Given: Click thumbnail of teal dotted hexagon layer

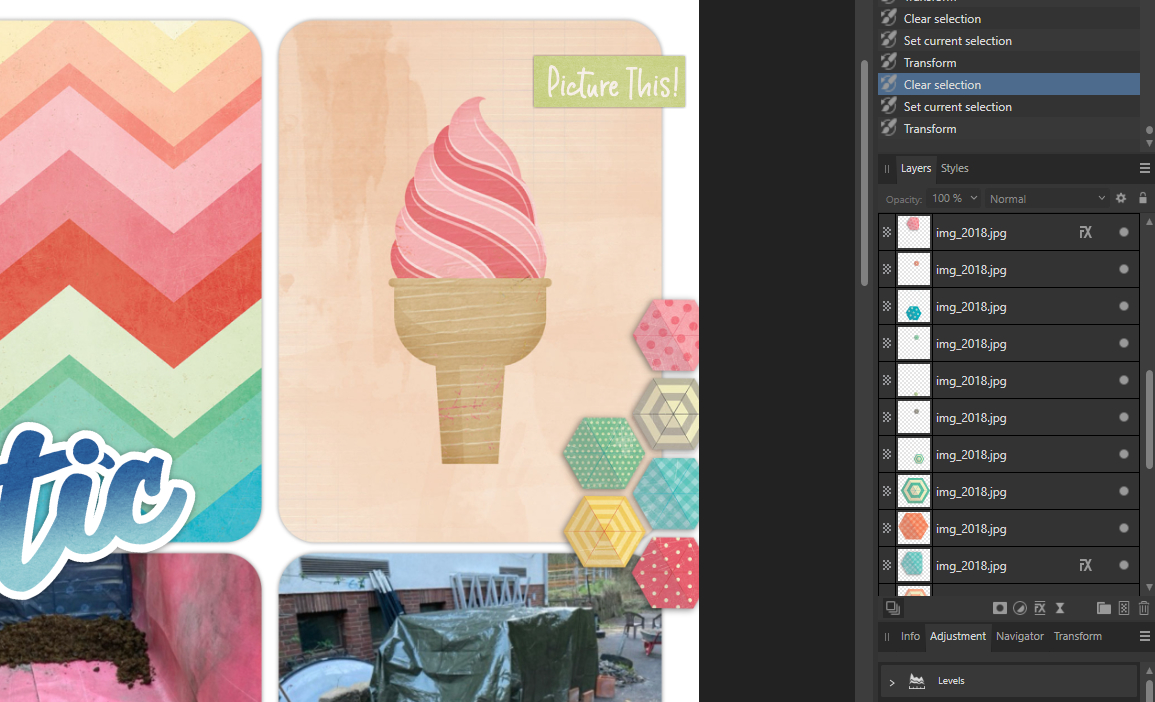Looking at the screenshot, I should tap(913, 306).
